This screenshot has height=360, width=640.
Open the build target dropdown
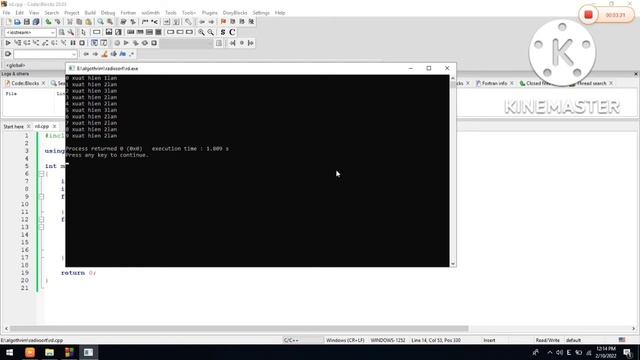[x=186, y=43]
